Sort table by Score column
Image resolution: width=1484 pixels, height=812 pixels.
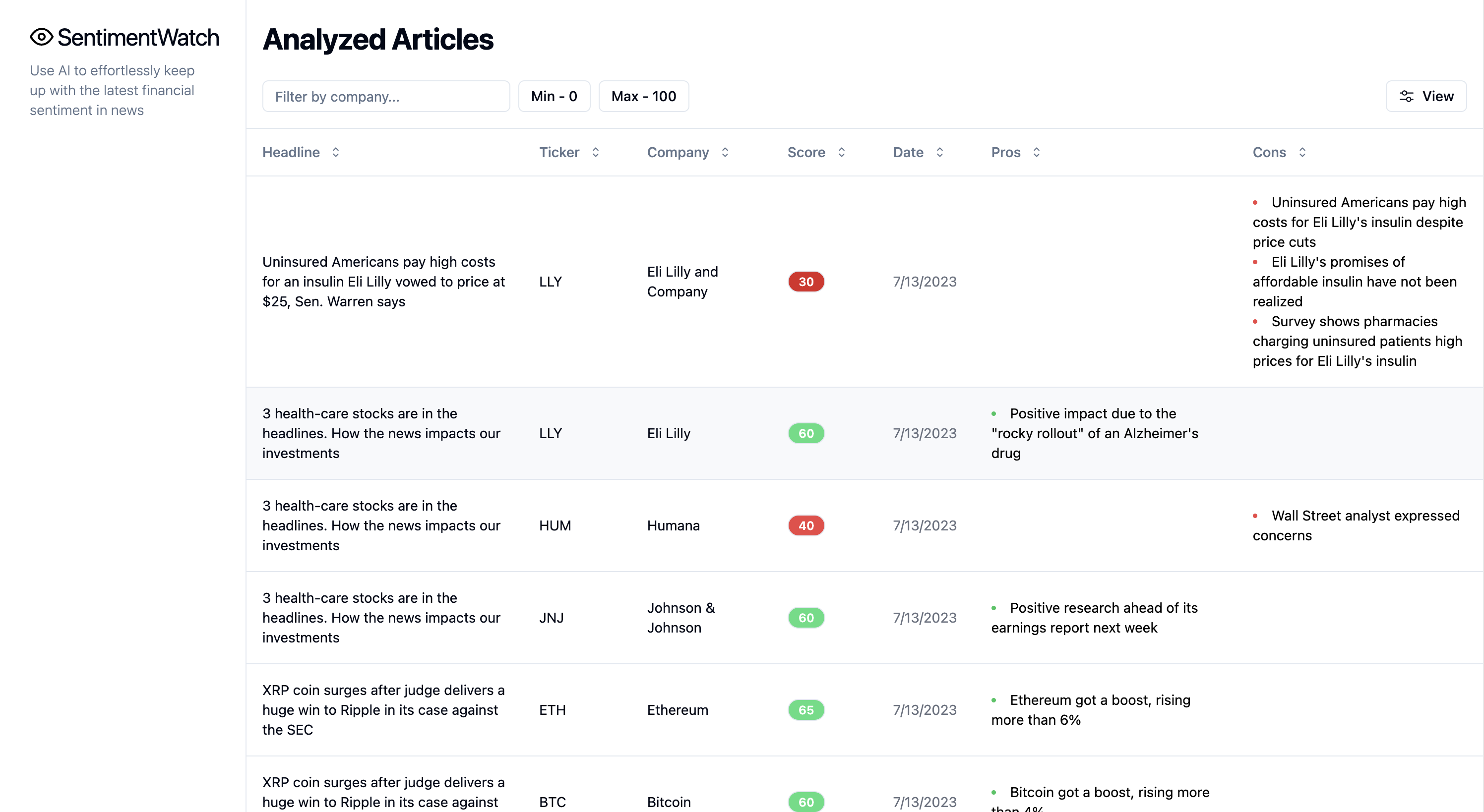[816, 152]
